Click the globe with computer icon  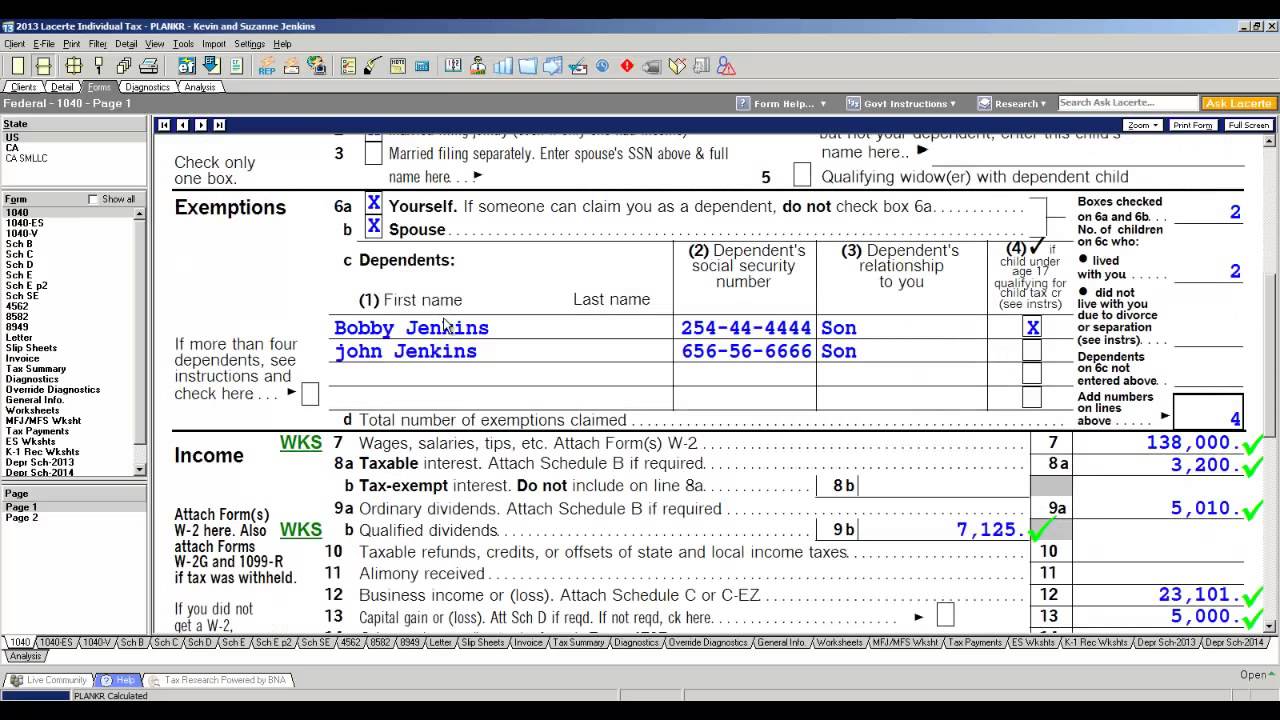point(317,66)
